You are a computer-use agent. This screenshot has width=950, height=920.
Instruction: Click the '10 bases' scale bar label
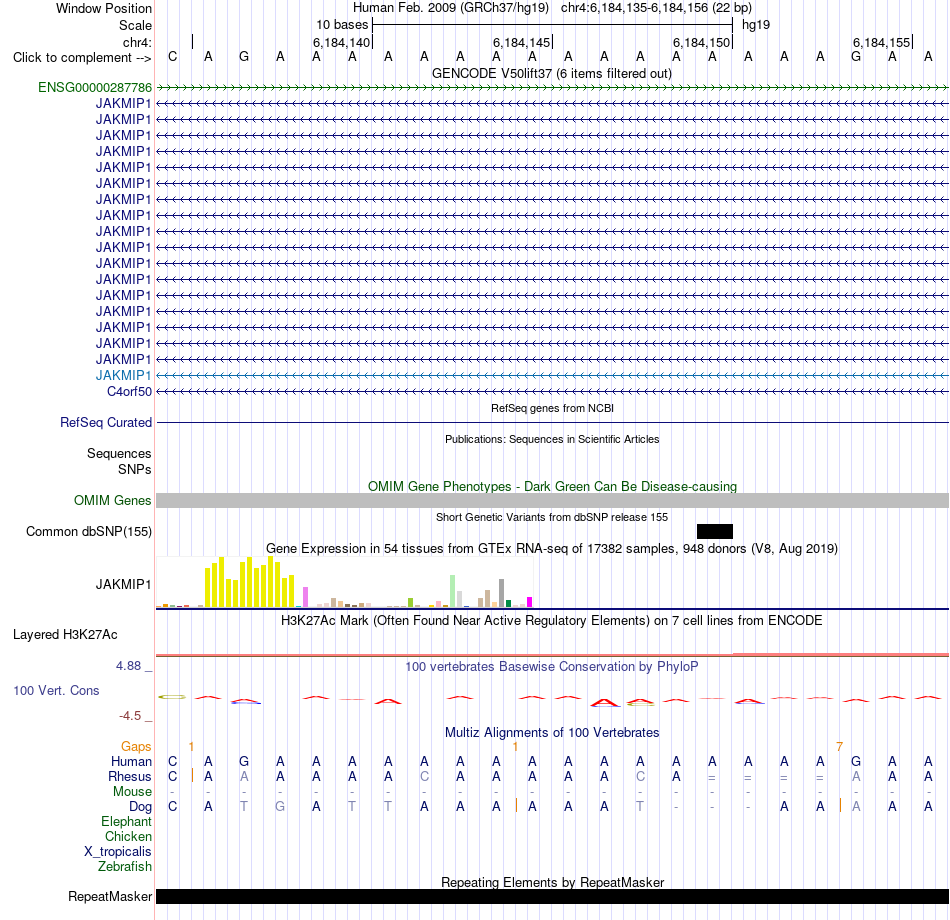342,25
